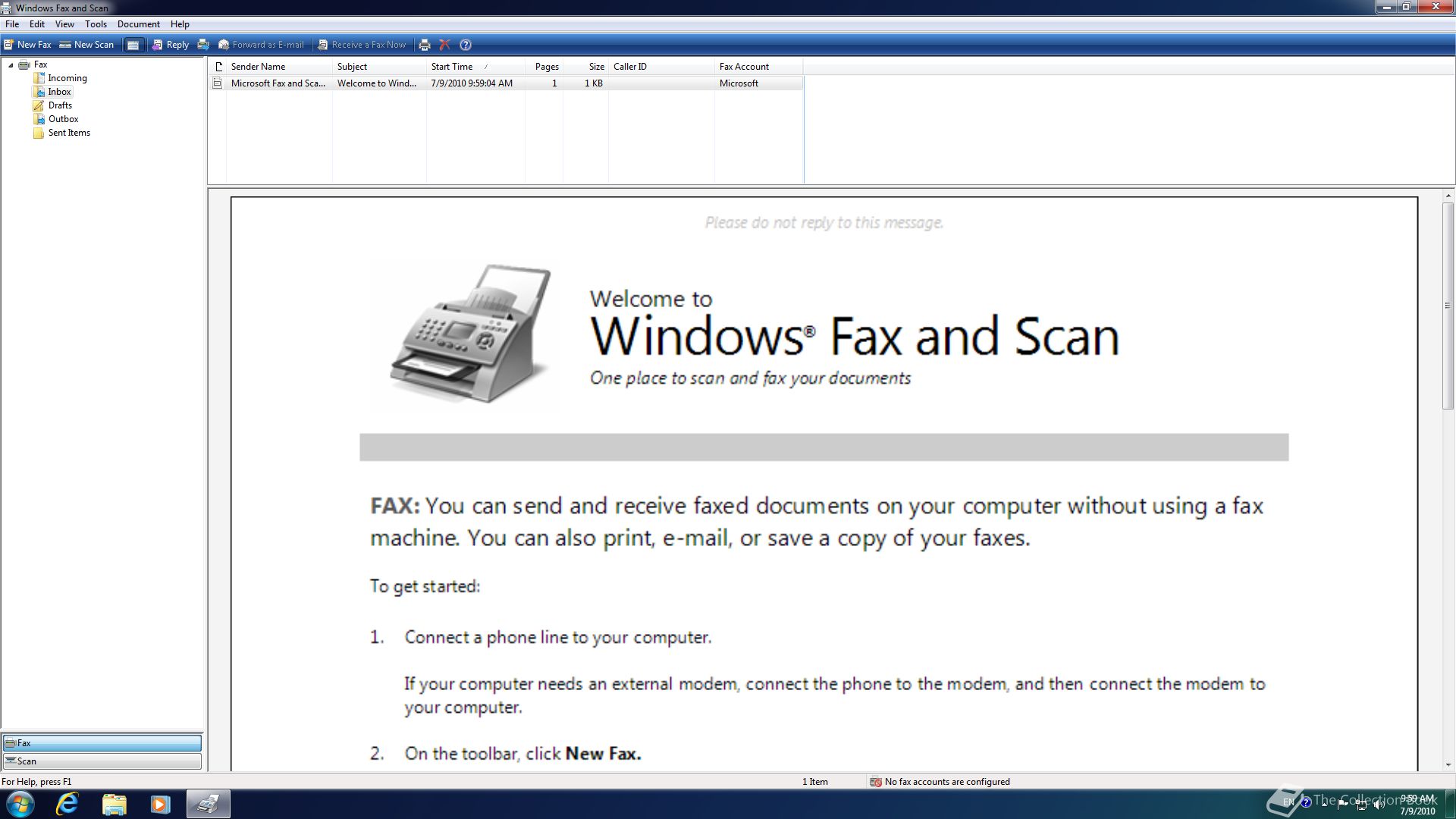Click the 1 Item status bar text

815,782
